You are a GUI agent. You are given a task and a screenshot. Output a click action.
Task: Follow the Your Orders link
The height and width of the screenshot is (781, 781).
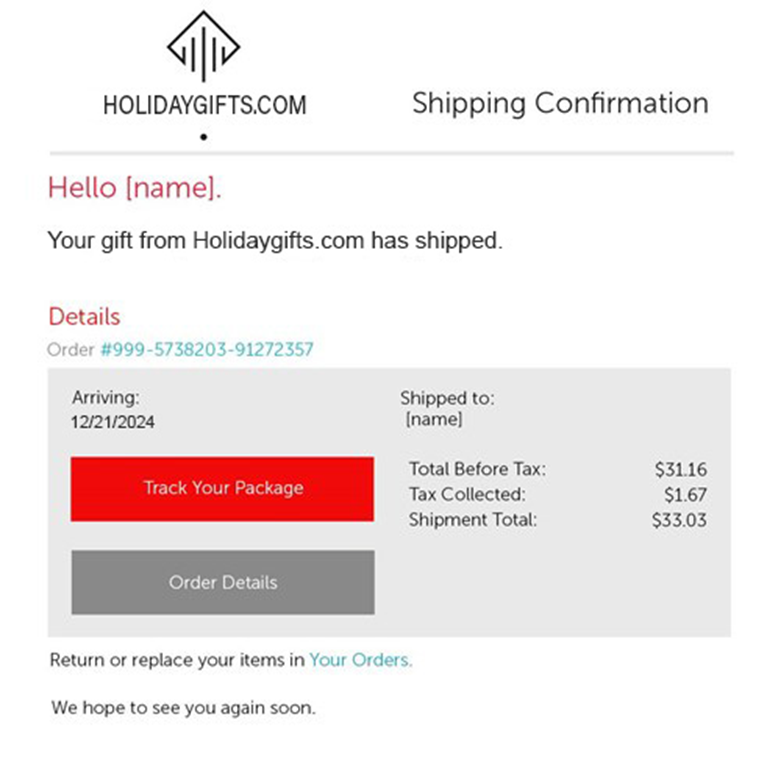pyautogui.click(x=360, y=660)
